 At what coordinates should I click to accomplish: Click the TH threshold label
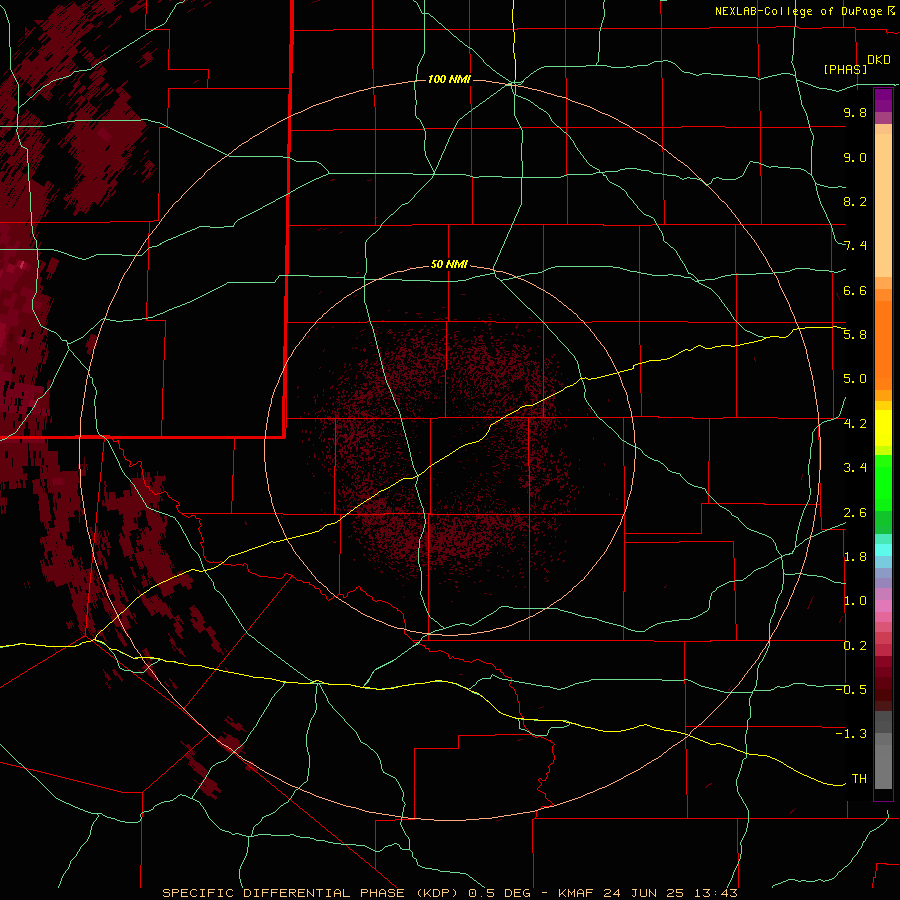pyautogui.click(x=859, y=779)
